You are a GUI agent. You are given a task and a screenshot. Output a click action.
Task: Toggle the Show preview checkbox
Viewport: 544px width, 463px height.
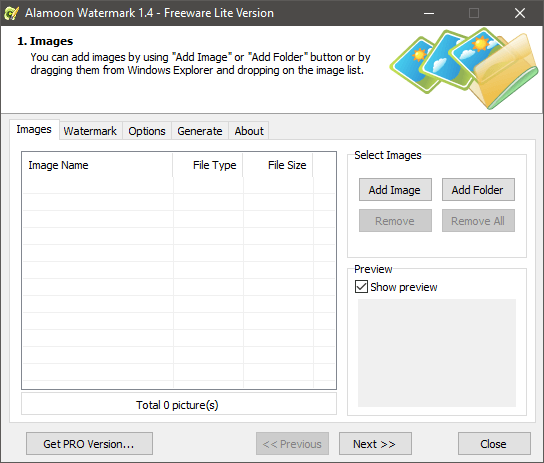coord(361,287)
